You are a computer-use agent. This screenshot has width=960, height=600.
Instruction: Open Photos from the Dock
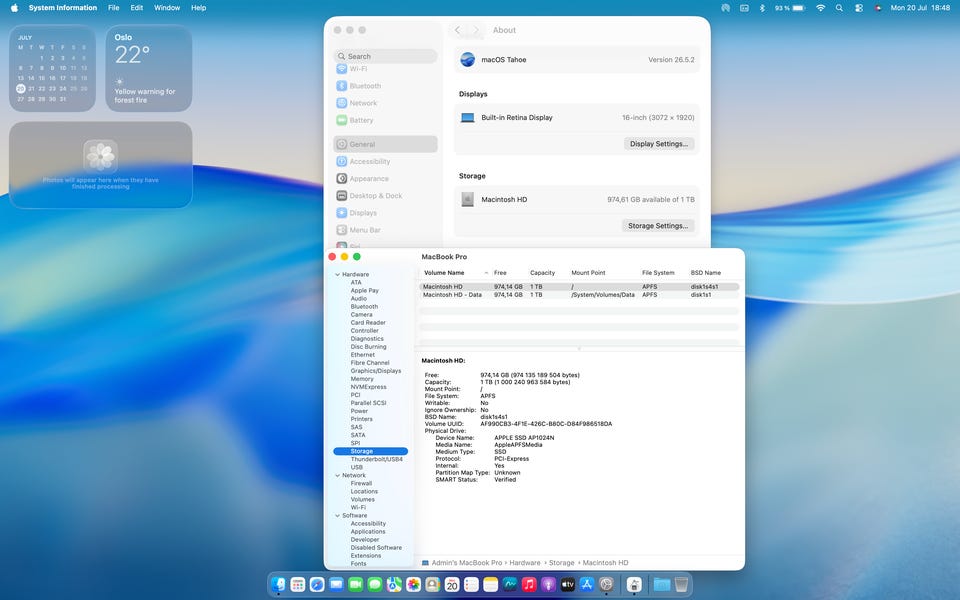tap(413, 585)
